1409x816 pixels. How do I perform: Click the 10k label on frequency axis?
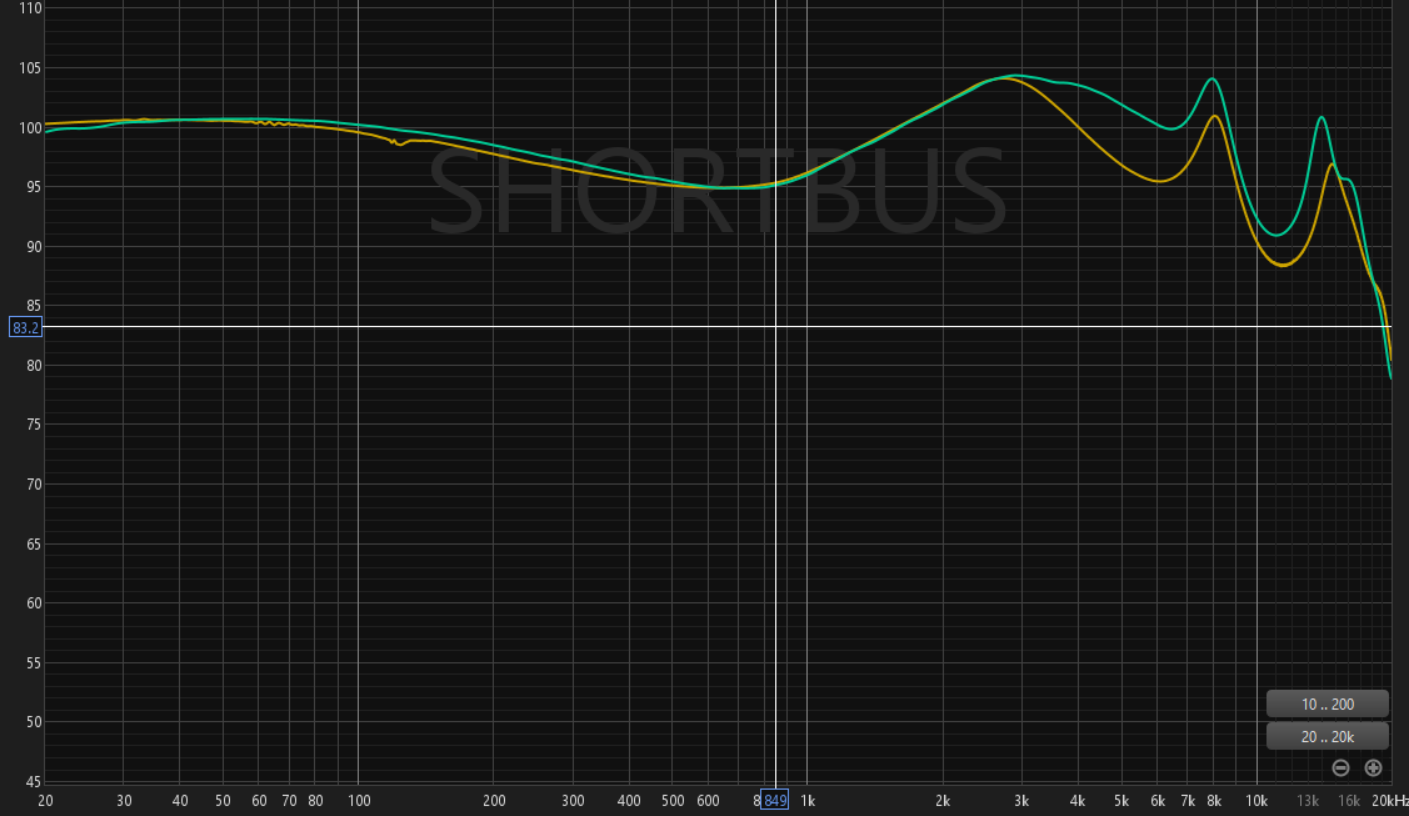pos(1256,800)
